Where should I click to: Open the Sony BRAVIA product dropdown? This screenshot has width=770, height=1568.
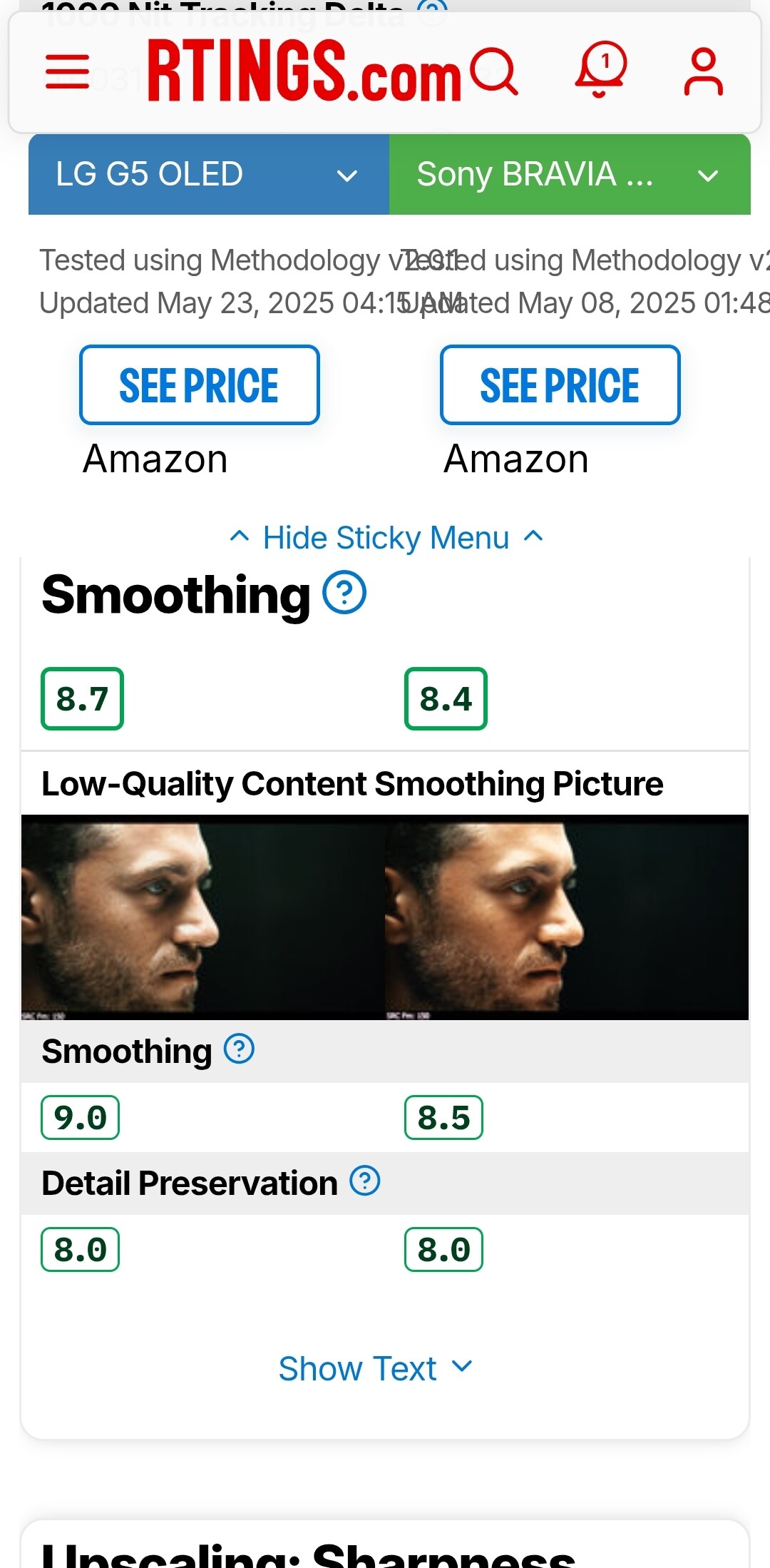pyautogui.click(x=569, y=175)
